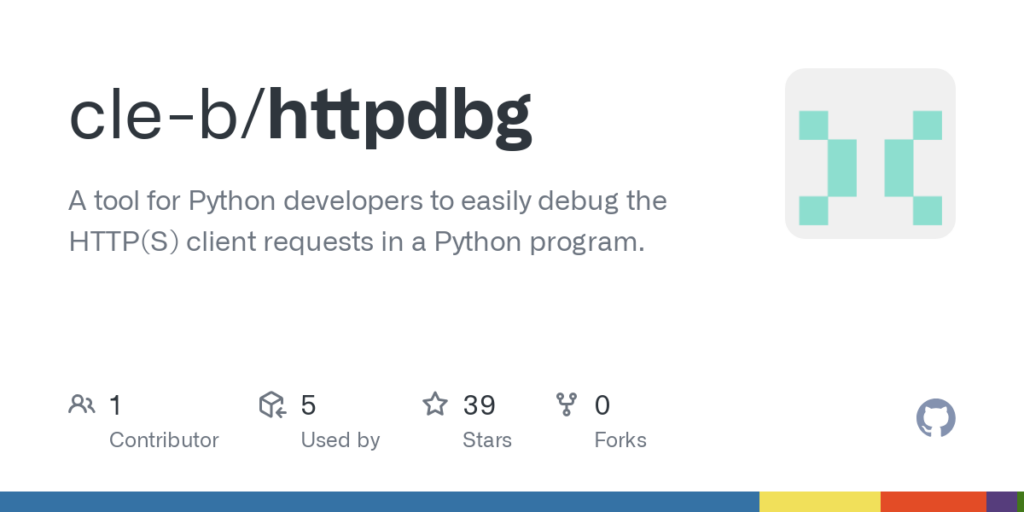Click the bold httpdbg repository name

pos(399,116)
